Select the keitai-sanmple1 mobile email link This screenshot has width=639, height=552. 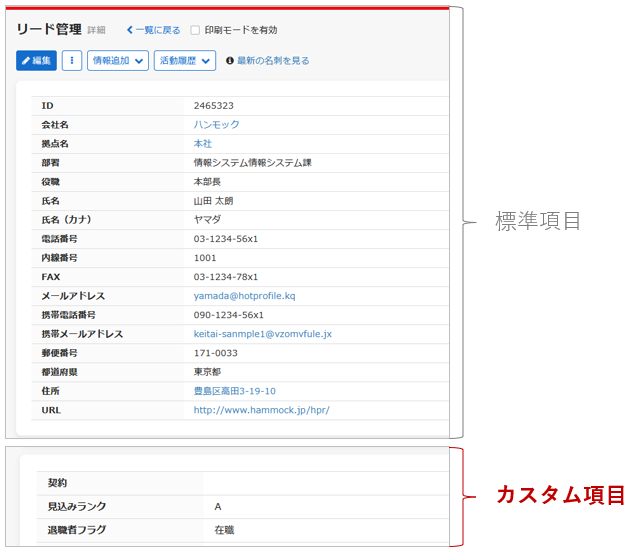pos(262,334)
